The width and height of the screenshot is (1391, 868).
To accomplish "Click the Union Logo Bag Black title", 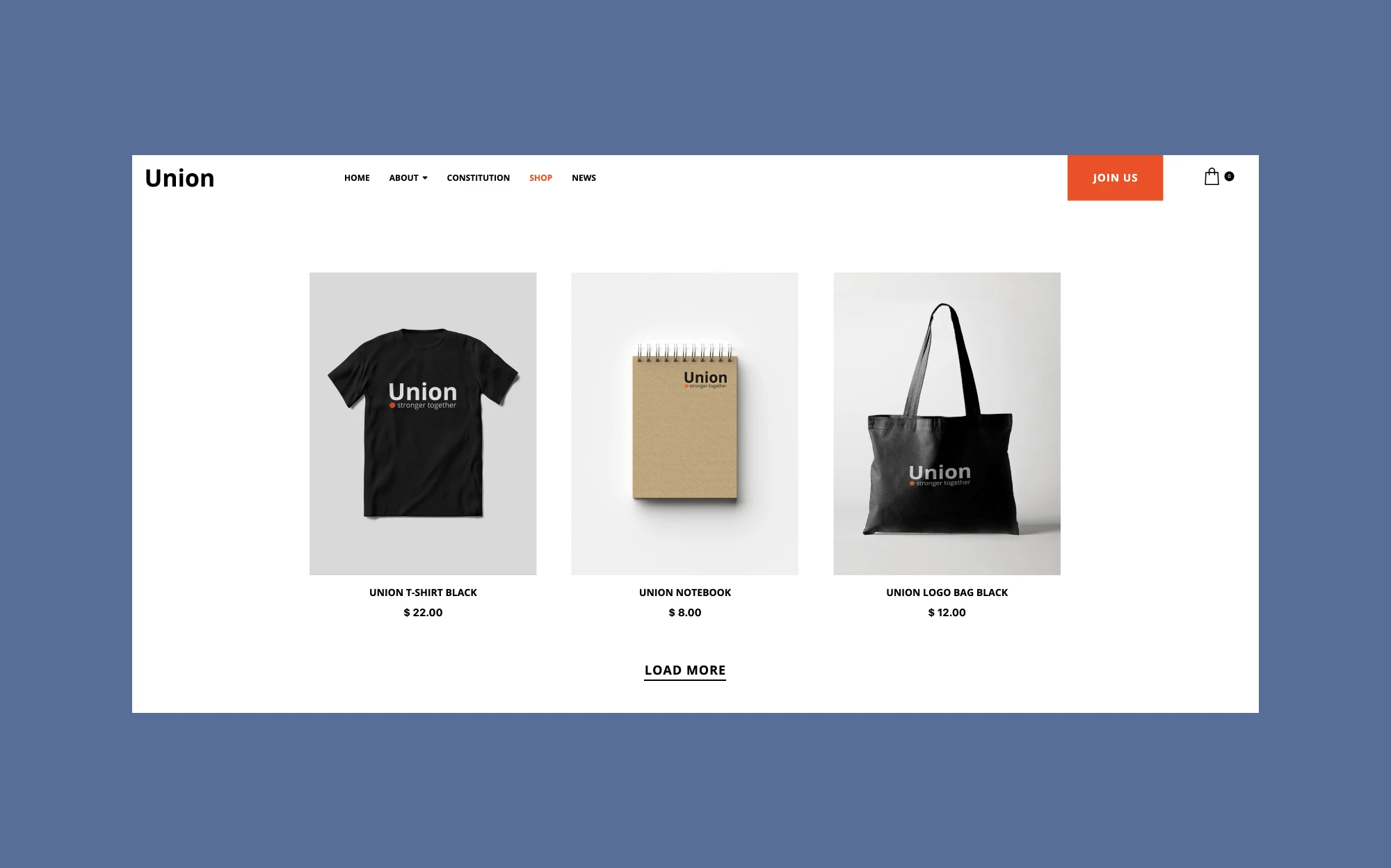I will (947, 593).
